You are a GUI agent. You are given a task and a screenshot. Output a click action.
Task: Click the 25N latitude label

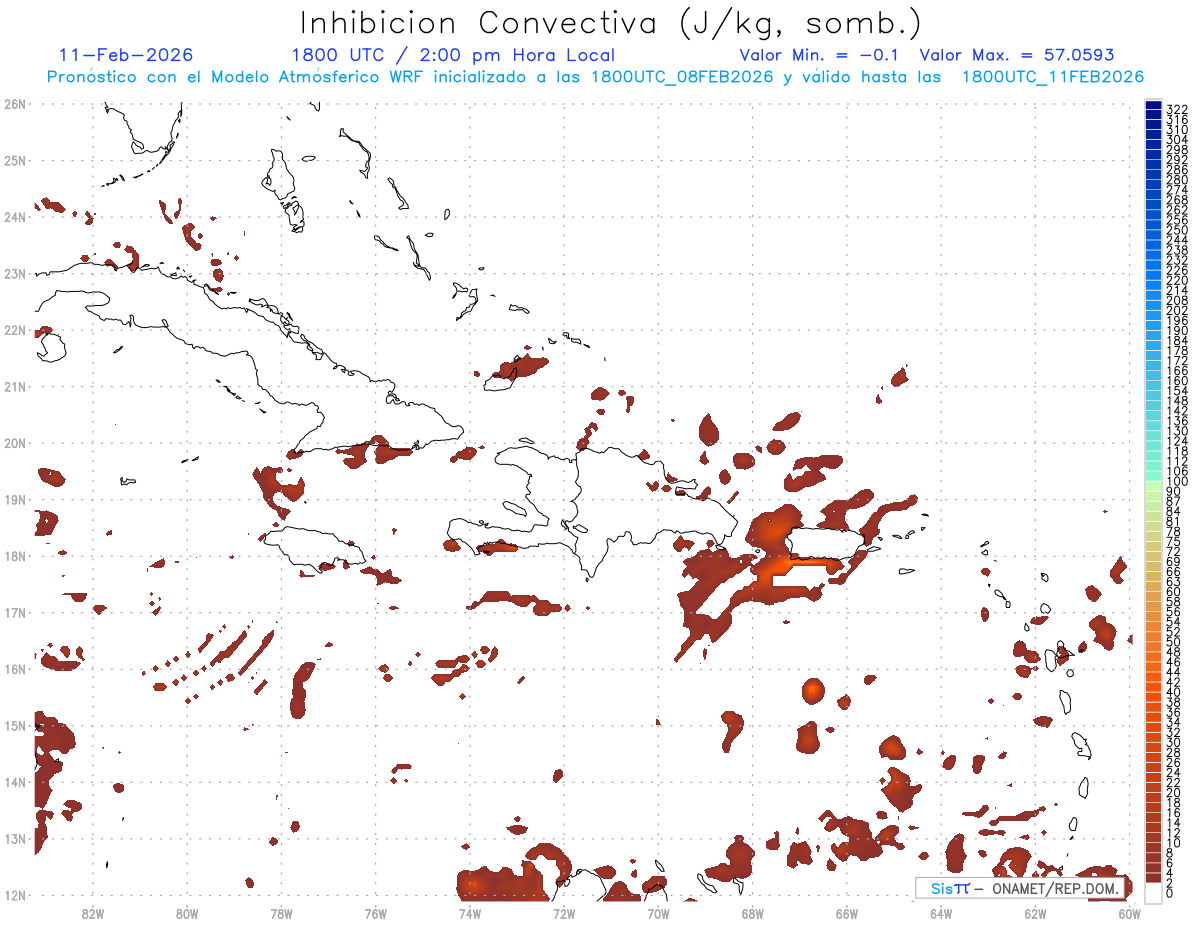pos(14,160)
